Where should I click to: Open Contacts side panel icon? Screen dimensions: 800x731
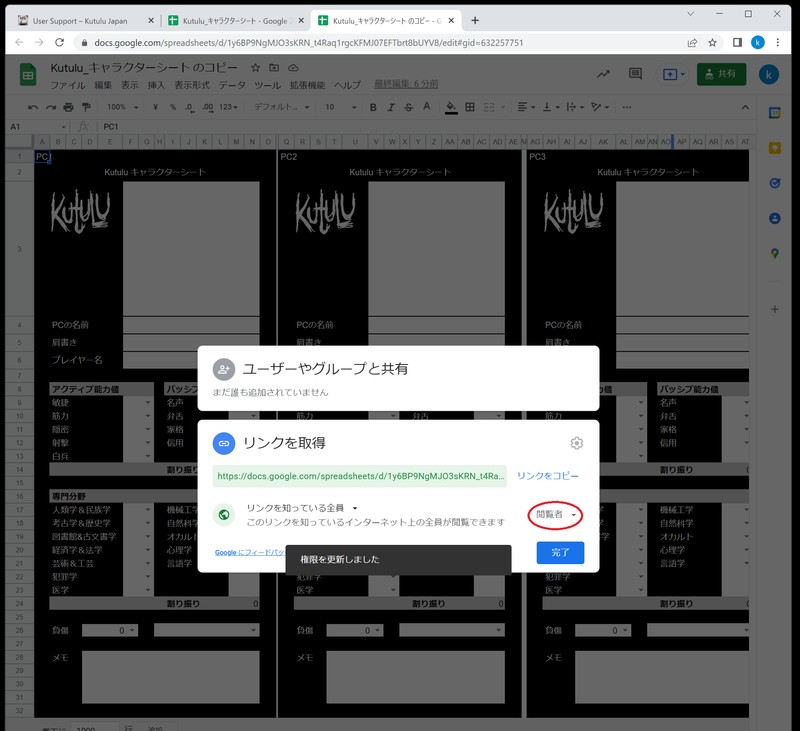(774, 218)
